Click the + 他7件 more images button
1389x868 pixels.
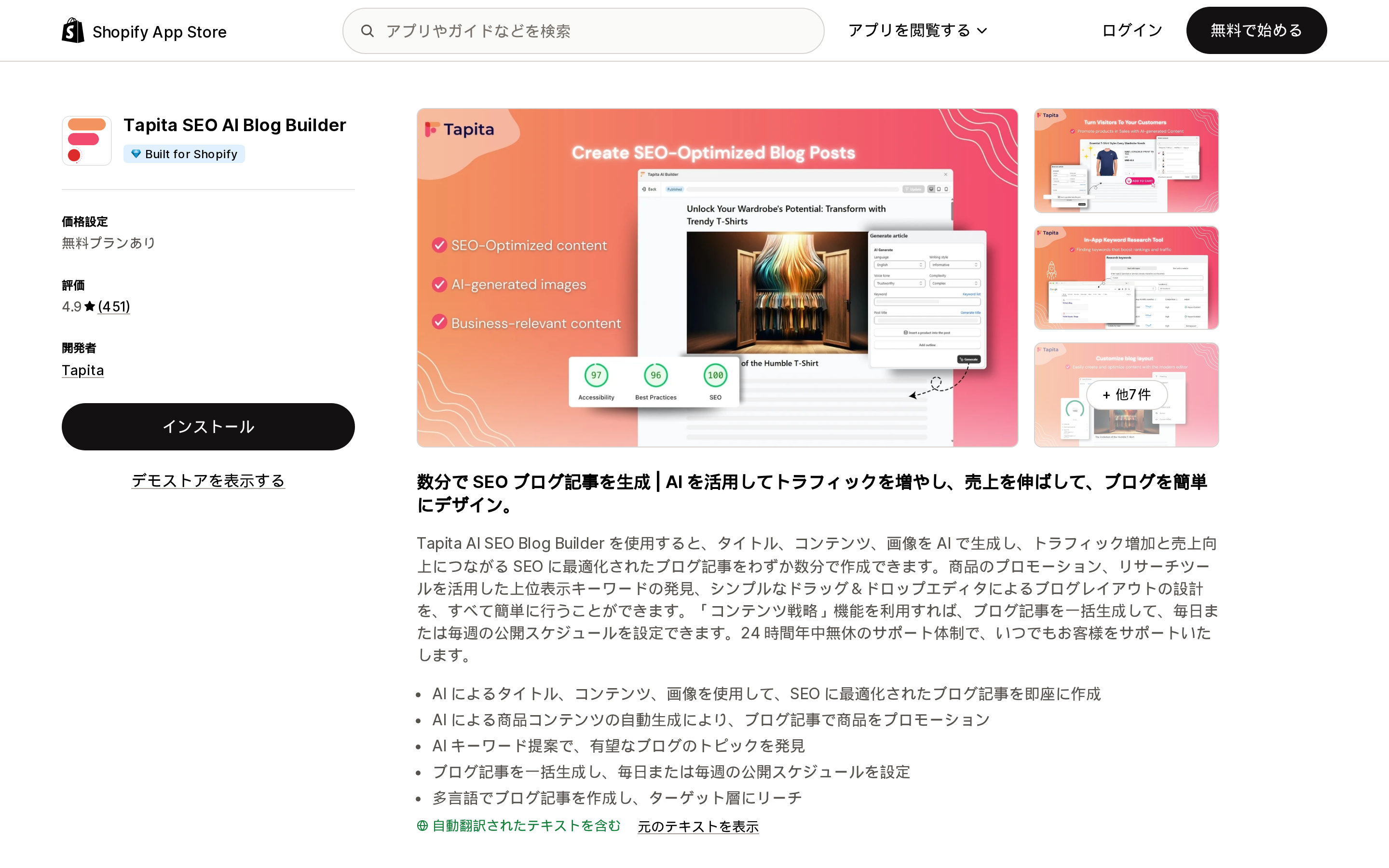point(1127,395)
